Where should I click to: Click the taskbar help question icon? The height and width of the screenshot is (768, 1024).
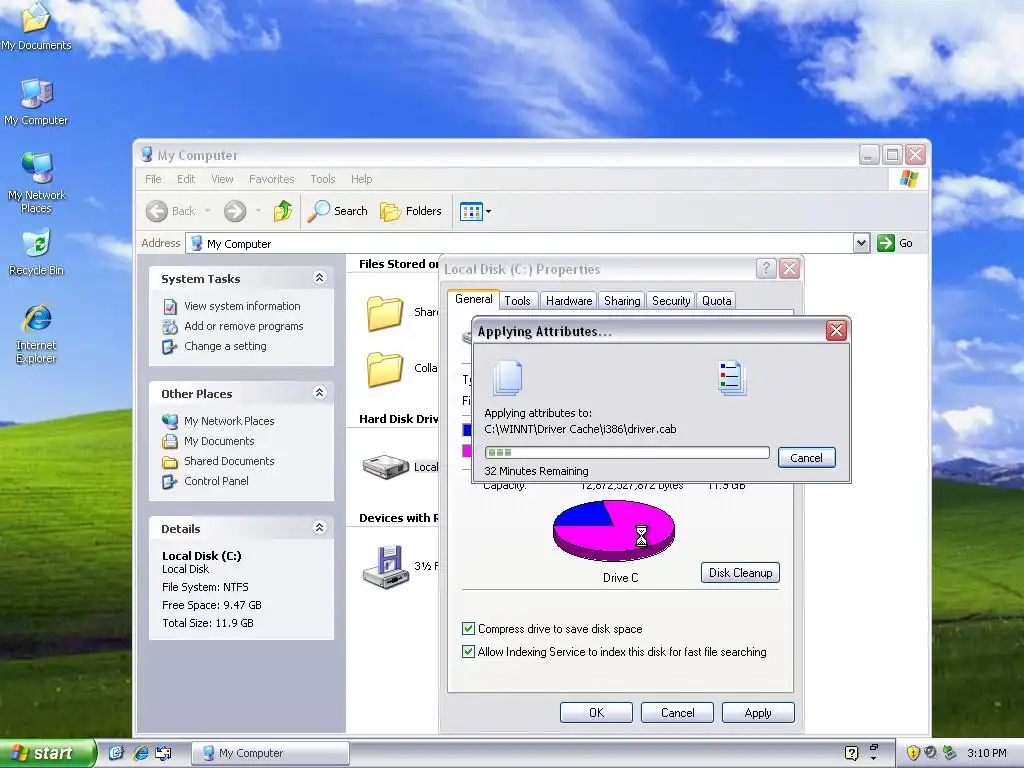[x=852, y=753]
